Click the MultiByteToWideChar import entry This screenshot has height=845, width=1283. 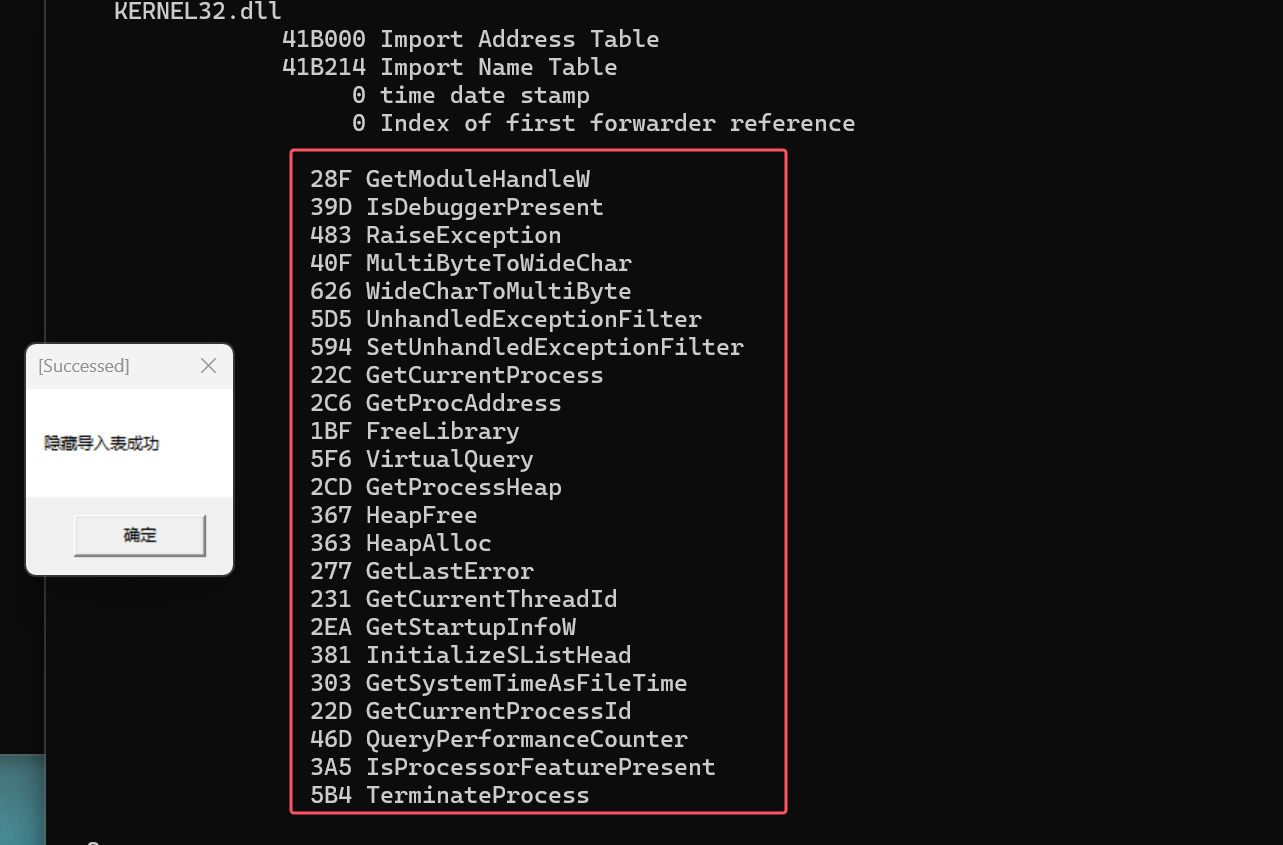[471, 263]
